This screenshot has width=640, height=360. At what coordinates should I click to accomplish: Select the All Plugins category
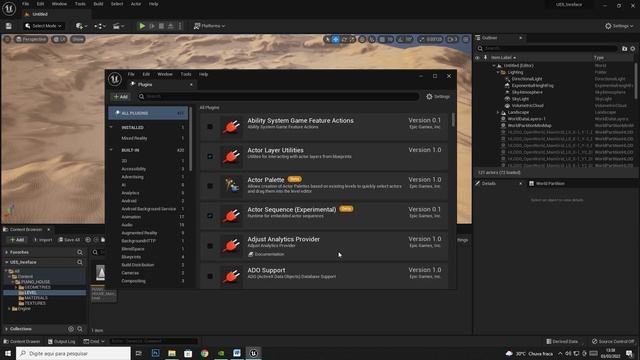pos(148,113)
